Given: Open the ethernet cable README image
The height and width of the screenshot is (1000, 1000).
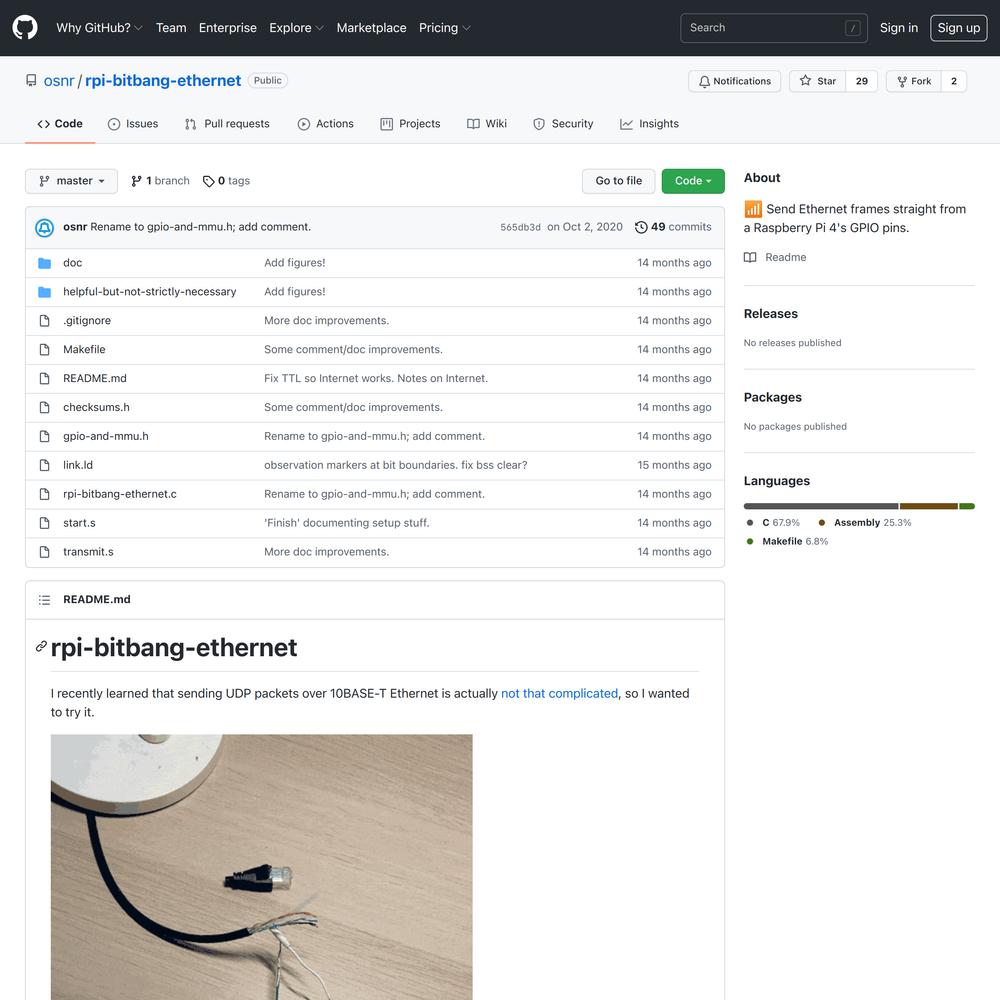Looking at the screenshot, I should 261,867.
